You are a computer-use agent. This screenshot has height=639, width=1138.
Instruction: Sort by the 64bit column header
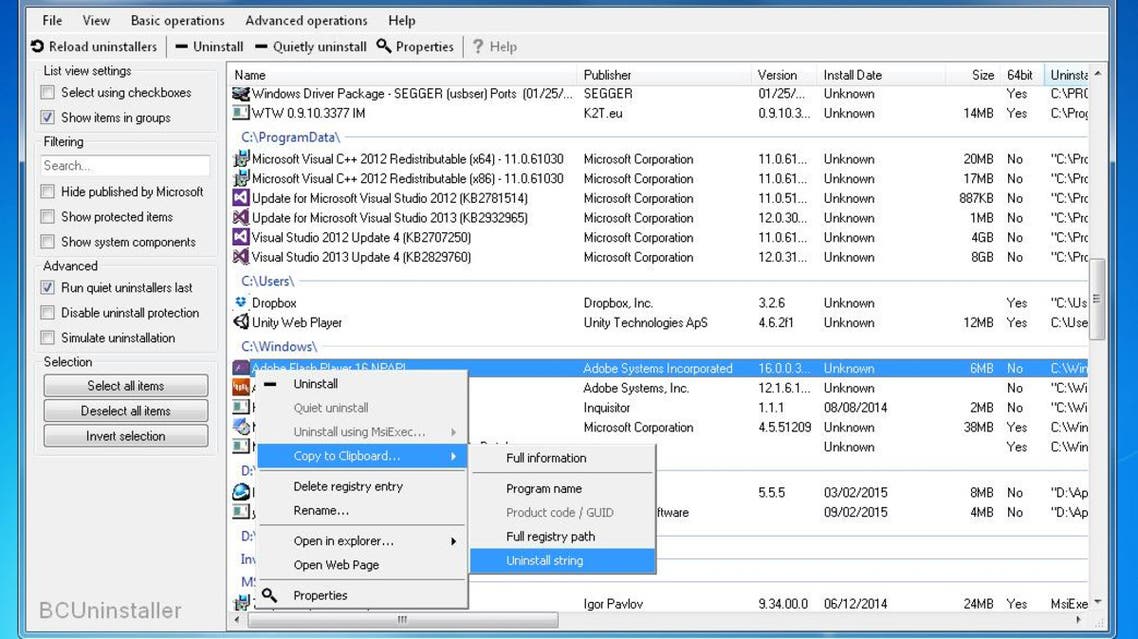point(1022,75)
